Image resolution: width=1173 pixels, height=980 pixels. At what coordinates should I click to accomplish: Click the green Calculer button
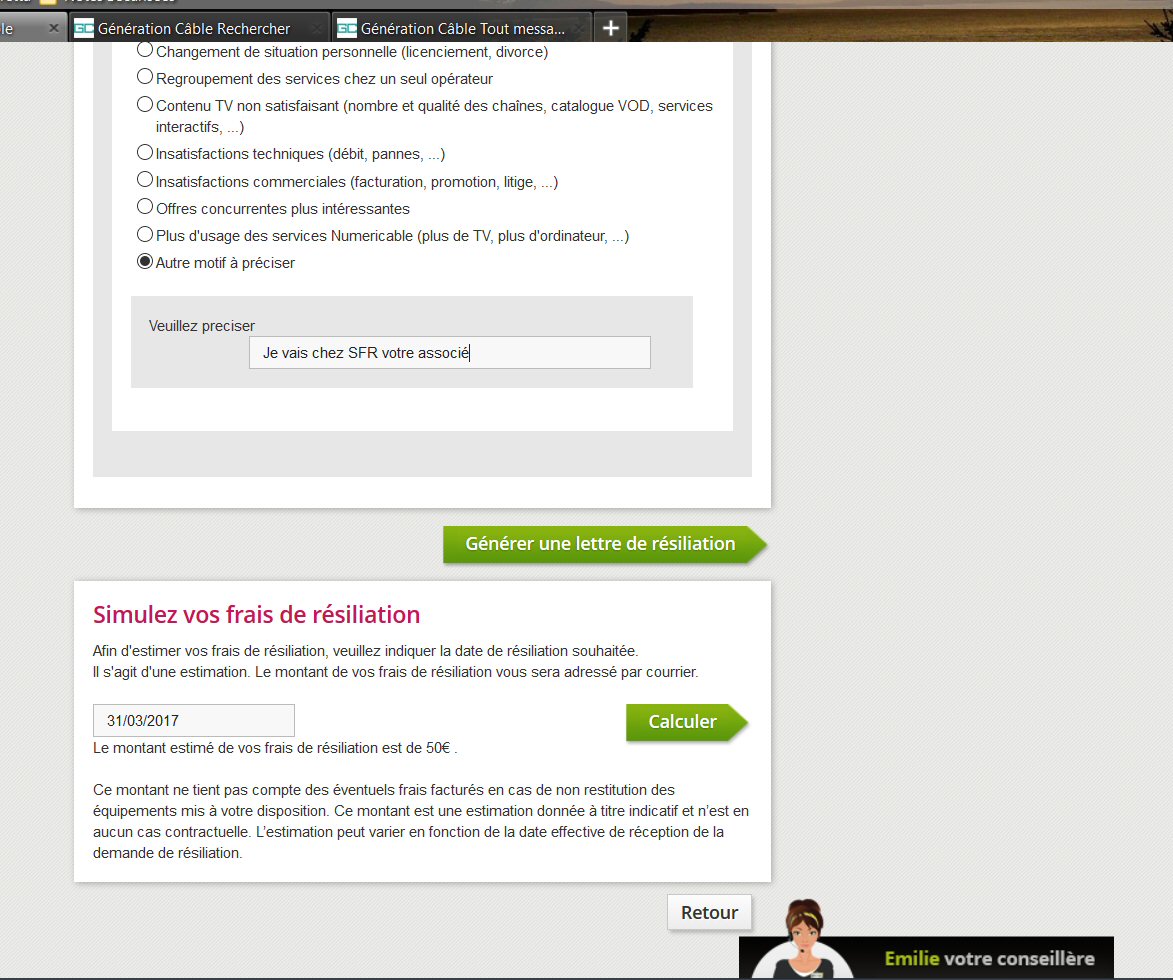(684, 722)
